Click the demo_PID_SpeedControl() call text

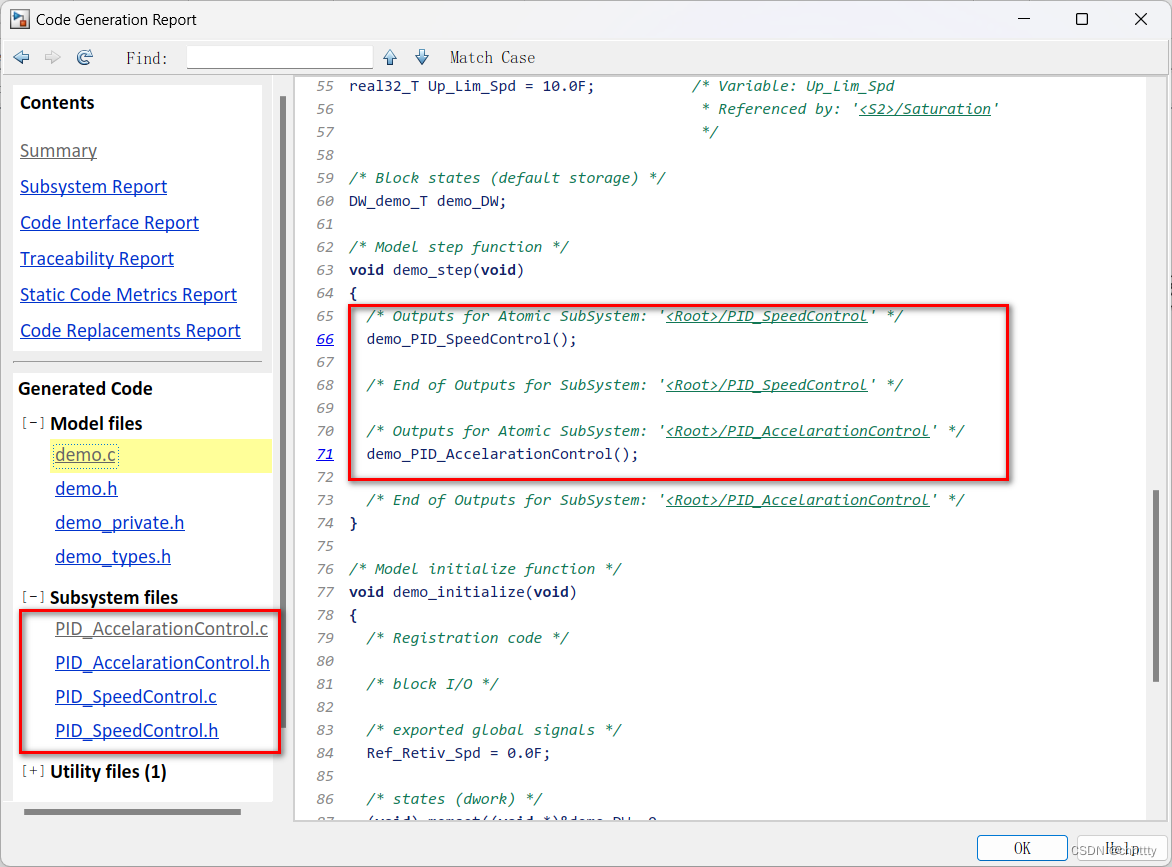[x=472, y=339]
